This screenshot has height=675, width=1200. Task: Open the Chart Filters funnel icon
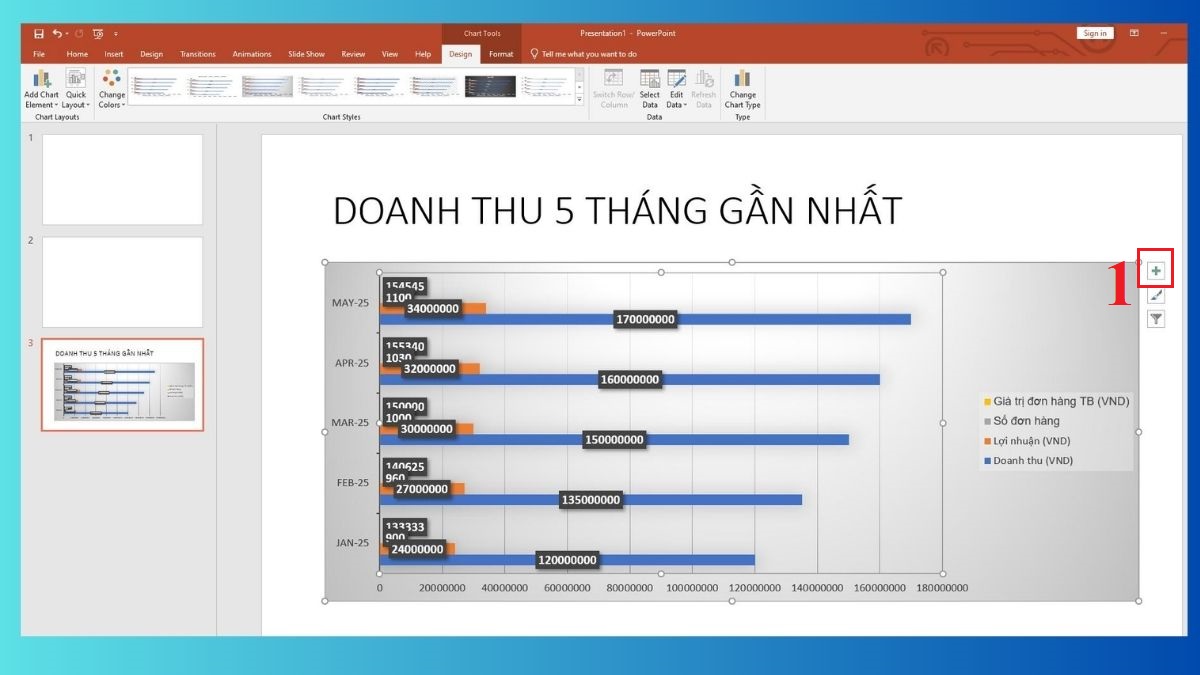(1156, 320)
